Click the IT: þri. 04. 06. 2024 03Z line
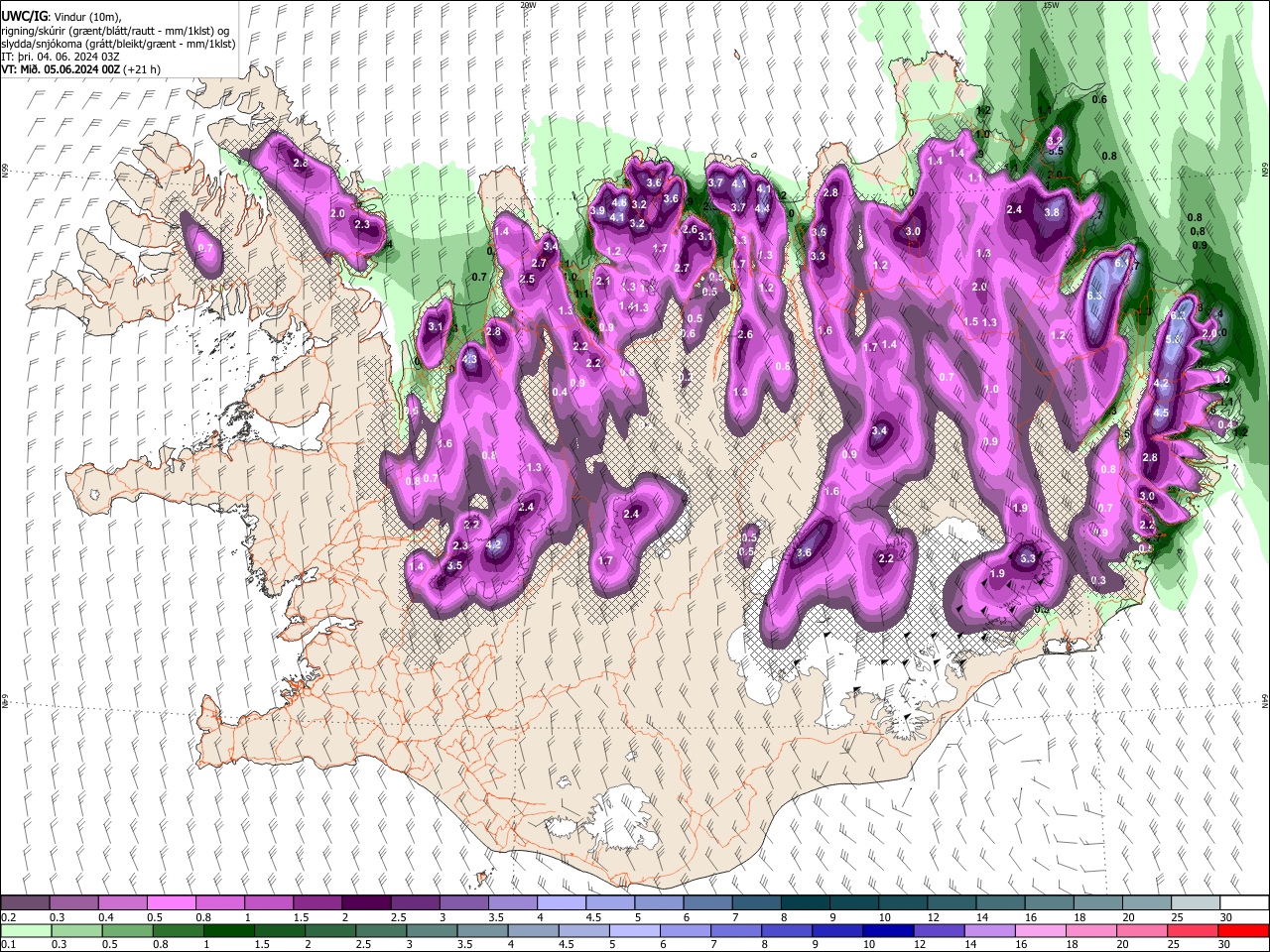The width and height of the screenshot is (1270, 952). pyautogui.click(x=61, y=57)
